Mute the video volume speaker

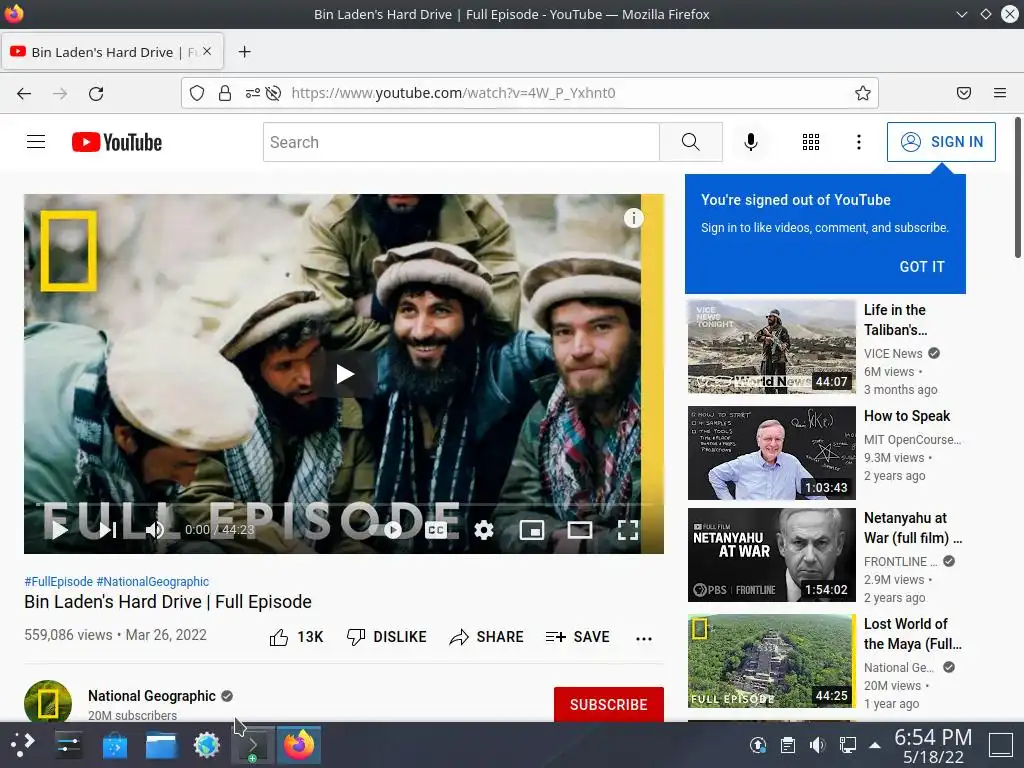[x=155, y=530]
